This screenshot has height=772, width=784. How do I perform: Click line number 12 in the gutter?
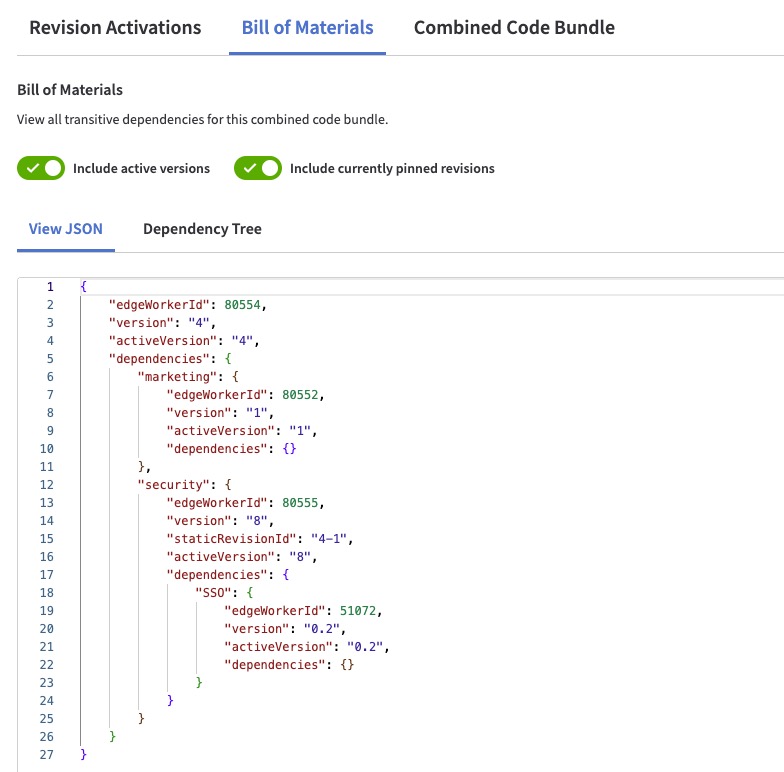[45, 485]
